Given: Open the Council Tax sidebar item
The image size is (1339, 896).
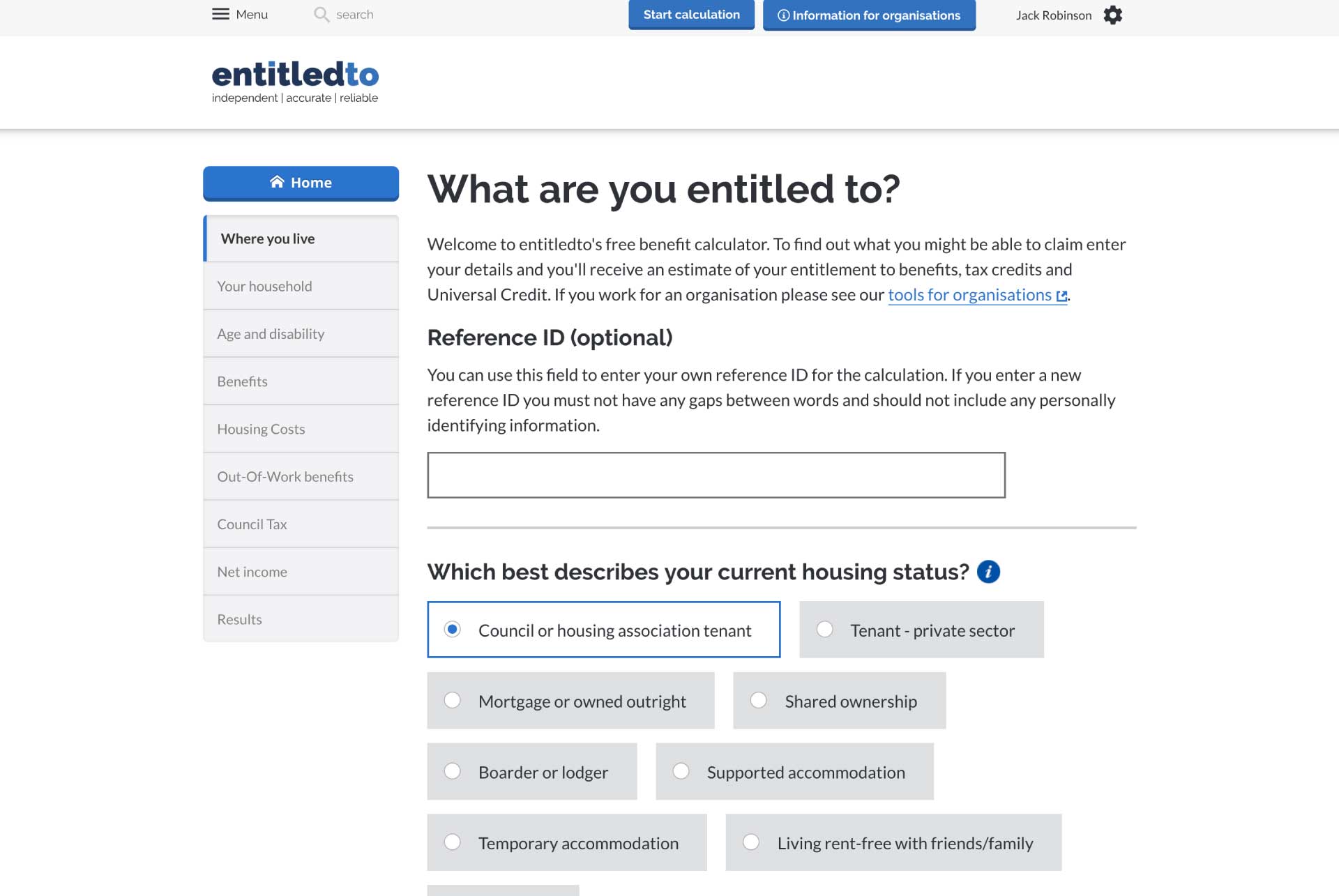Looking at the screenshot, I should [301, 524].
